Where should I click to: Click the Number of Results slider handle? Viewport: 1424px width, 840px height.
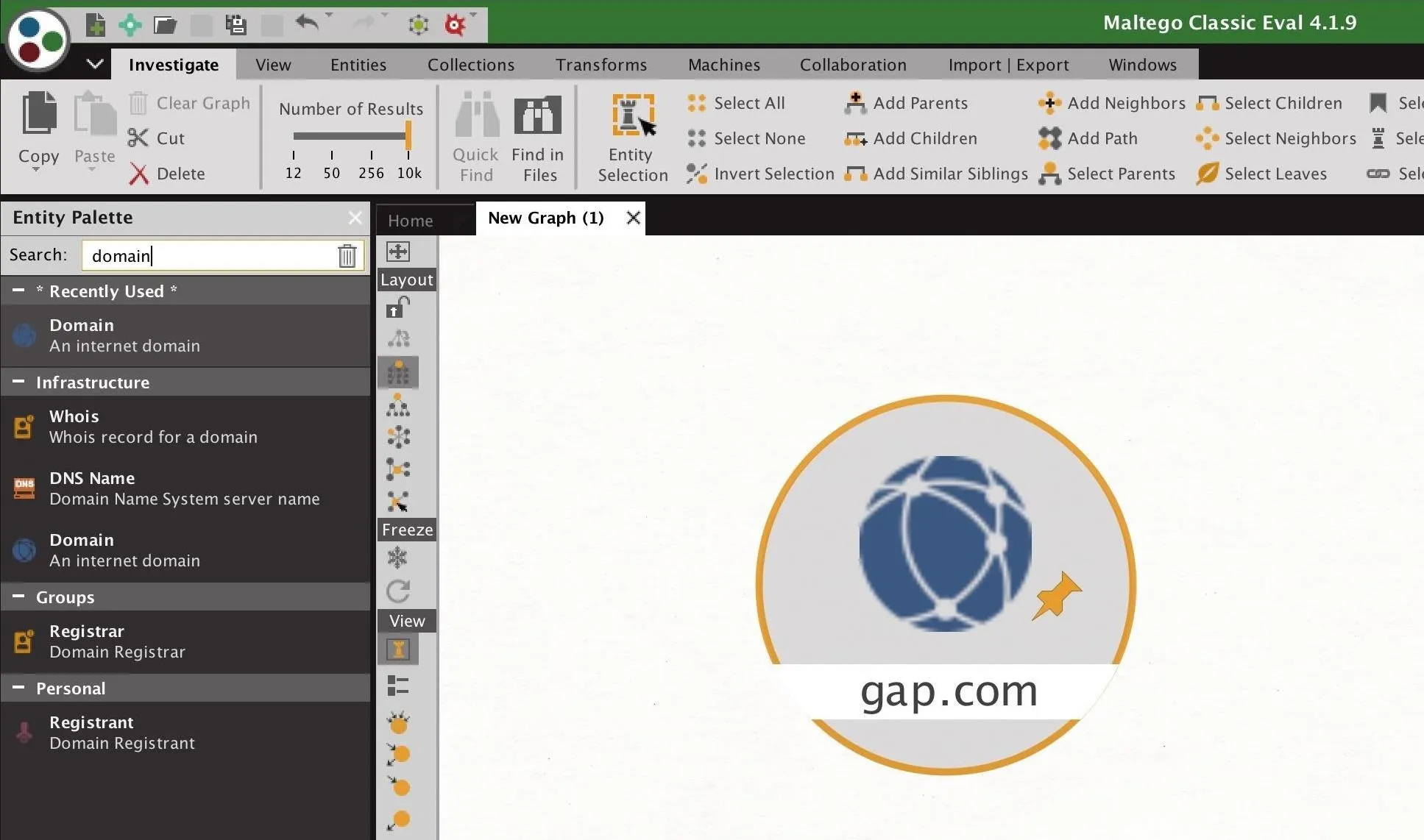[x=408, y=135]
